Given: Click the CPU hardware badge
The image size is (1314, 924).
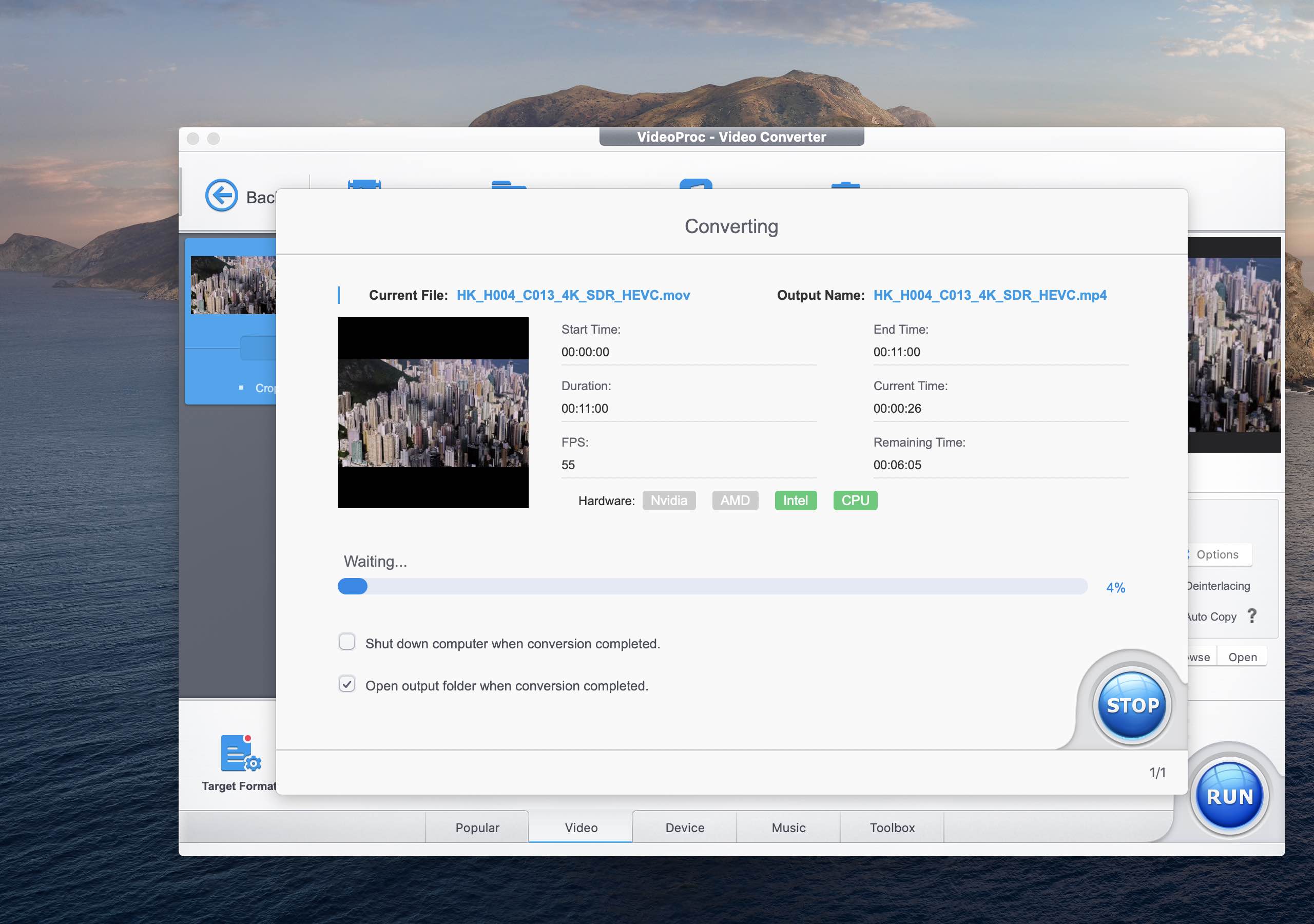Looking at the screenshot, I should (855, 500).
